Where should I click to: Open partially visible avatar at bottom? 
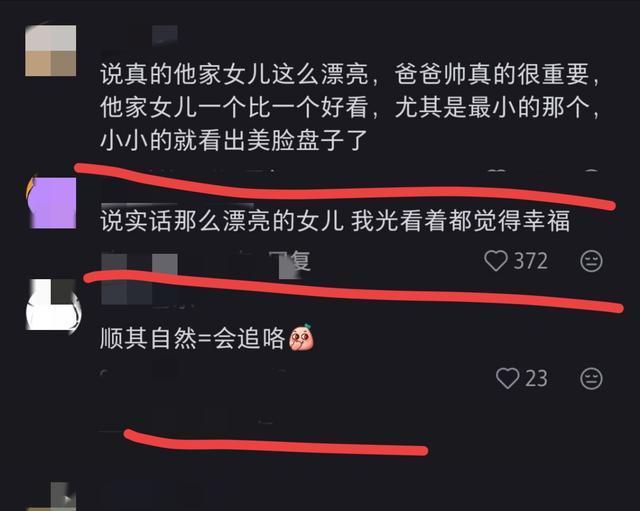(x=51, y=496)
